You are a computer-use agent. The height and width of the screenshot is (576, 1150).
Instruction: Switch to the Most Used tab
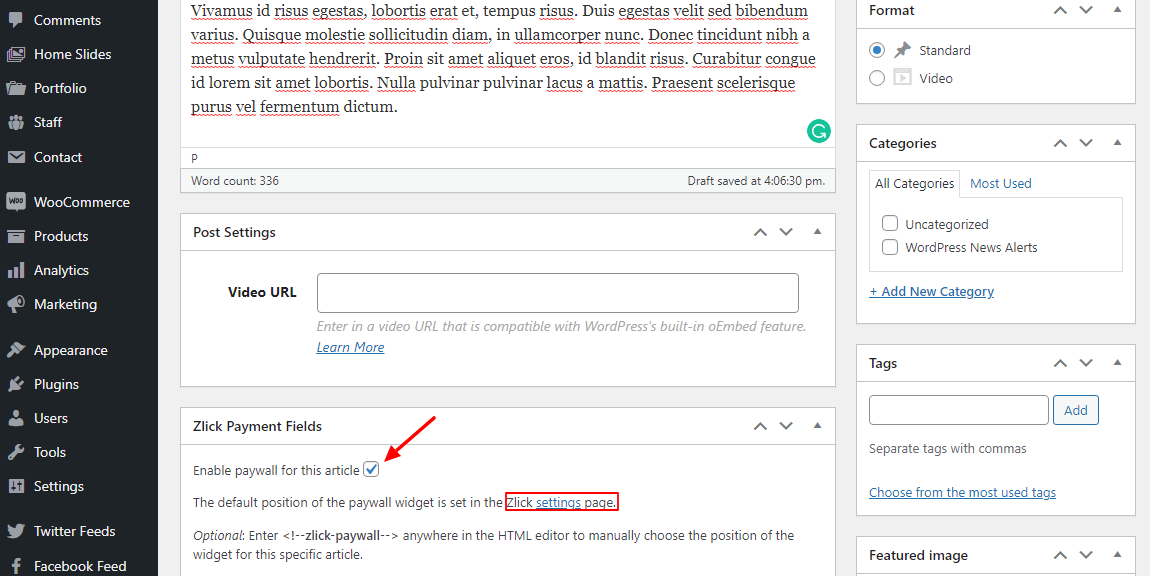click(1000, 183)
